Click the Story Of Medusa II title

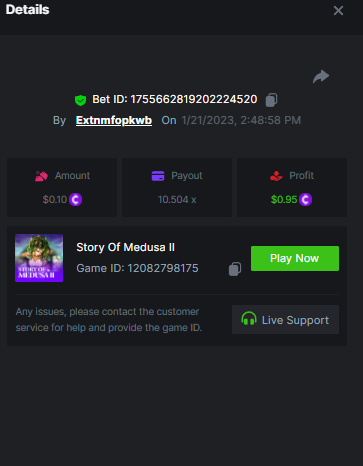point(125,247)
